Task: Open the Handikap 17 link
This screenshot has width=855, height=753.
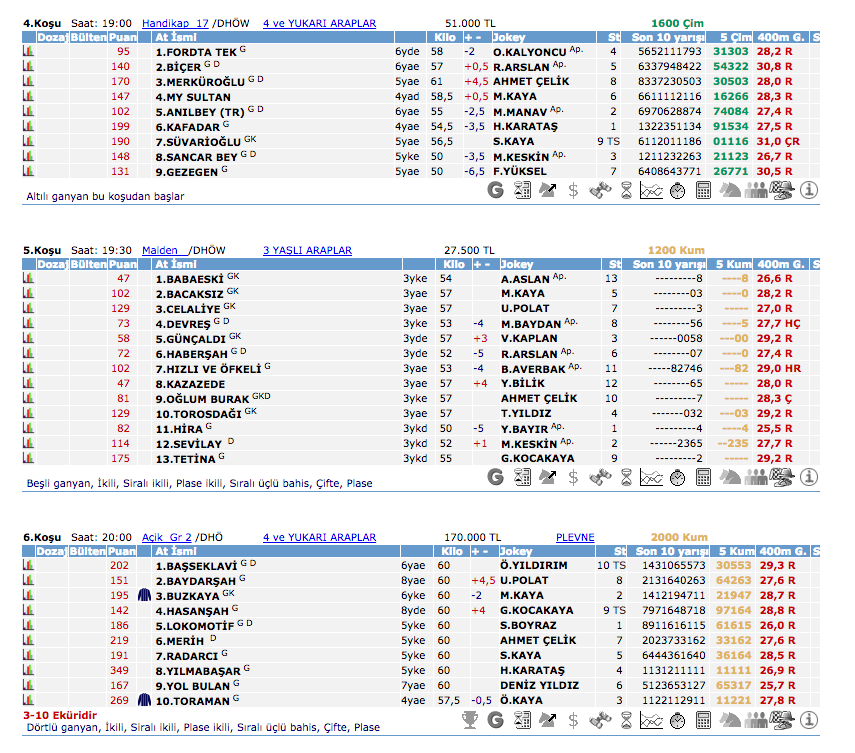Action: (x=175, y=22)
